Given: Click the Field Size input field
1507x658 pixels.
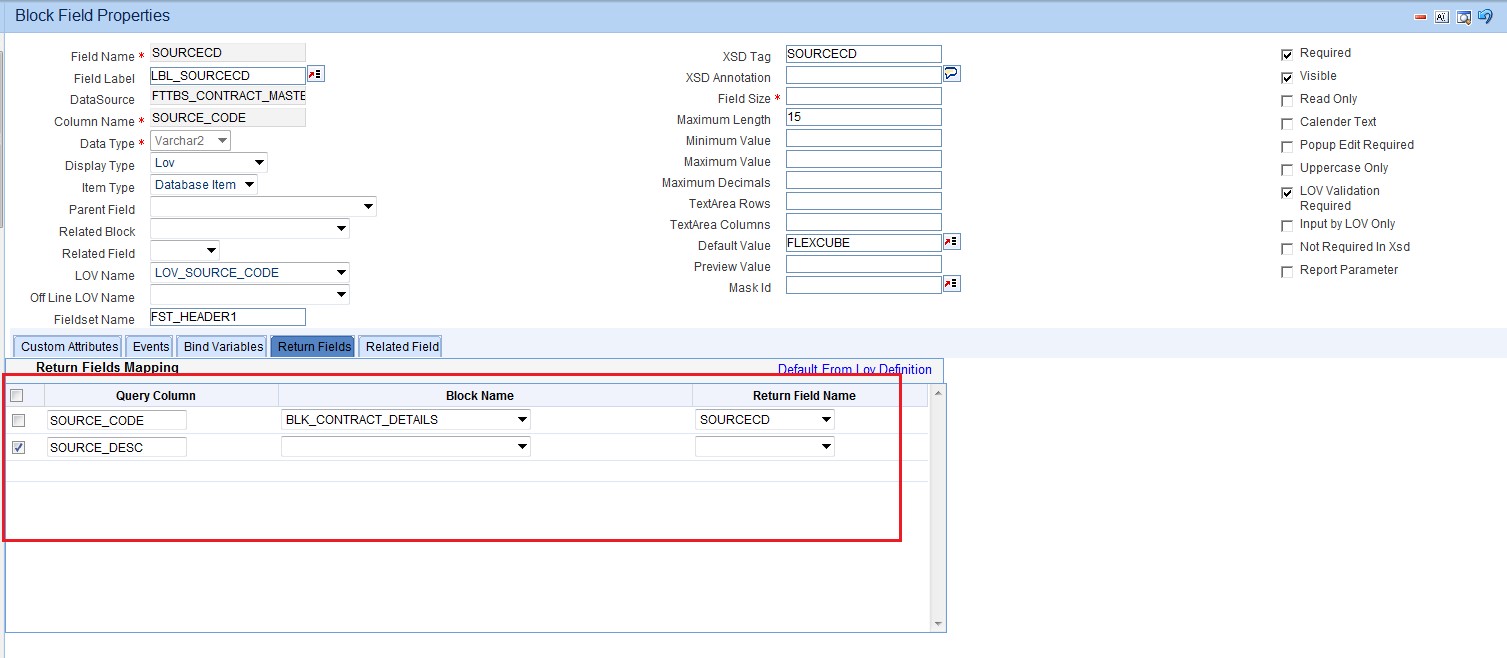Looking at the screenshot, I should click(x=864, y=96).
